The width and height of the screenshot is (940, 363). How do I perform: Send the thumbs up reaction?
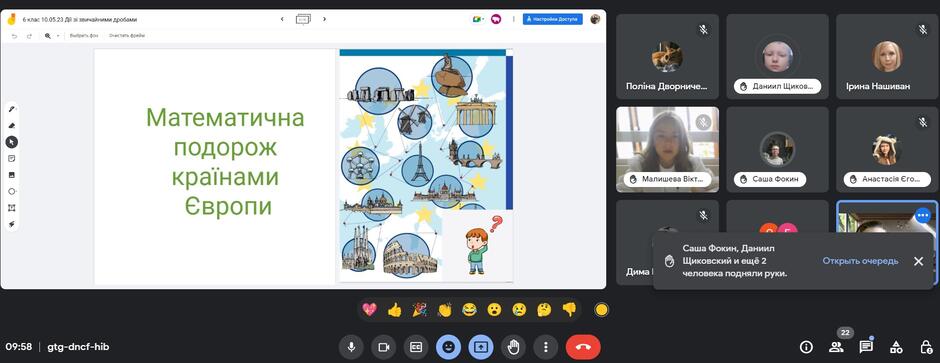click(x=394, y=310)
